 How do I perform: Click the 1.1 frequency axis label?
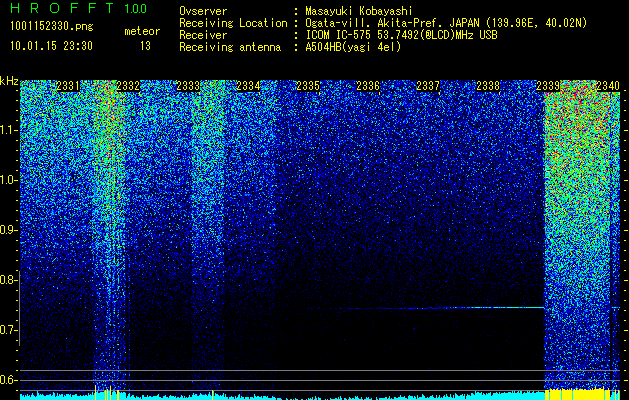click(x=8, y=131)
